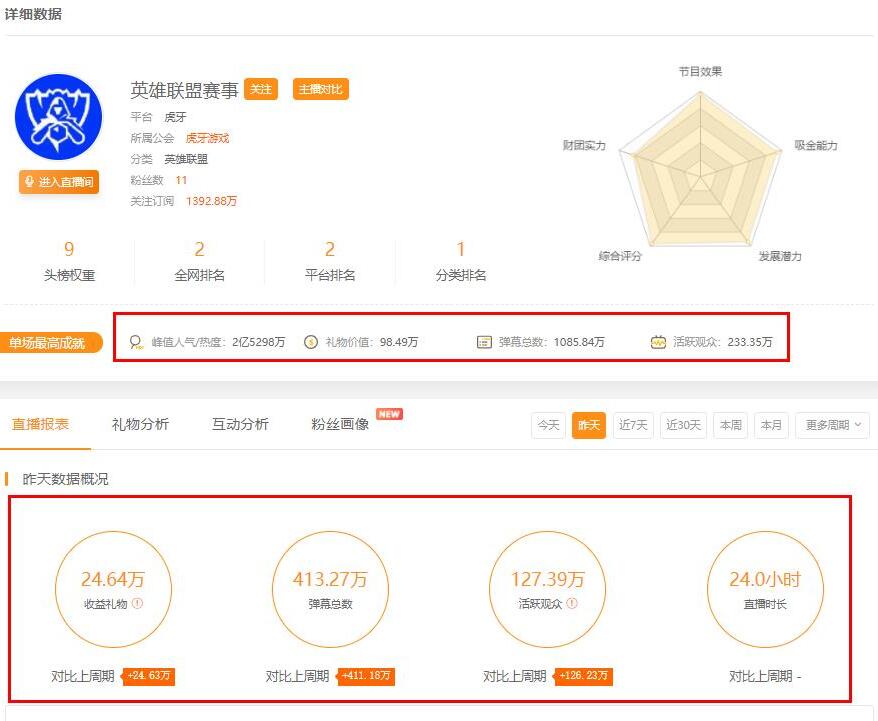Click info icon beside 活跃观众 circle
Viewport: 878px width, 721px height.
pyautogui.click(x=572, y=603)
